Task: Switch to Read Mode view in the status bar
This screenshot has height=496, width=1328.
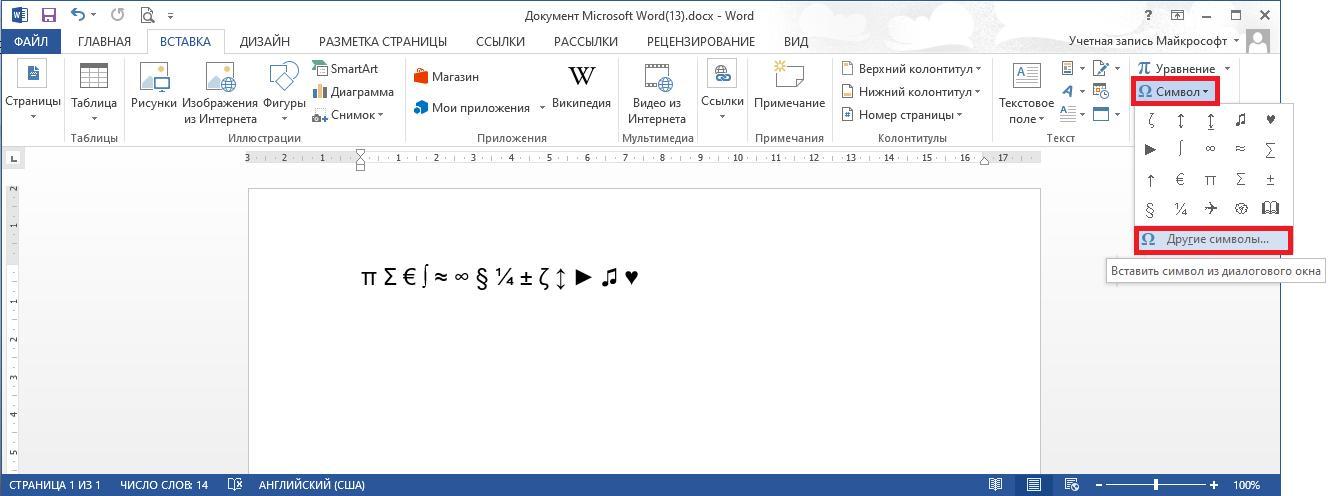Action: (996, 485)
